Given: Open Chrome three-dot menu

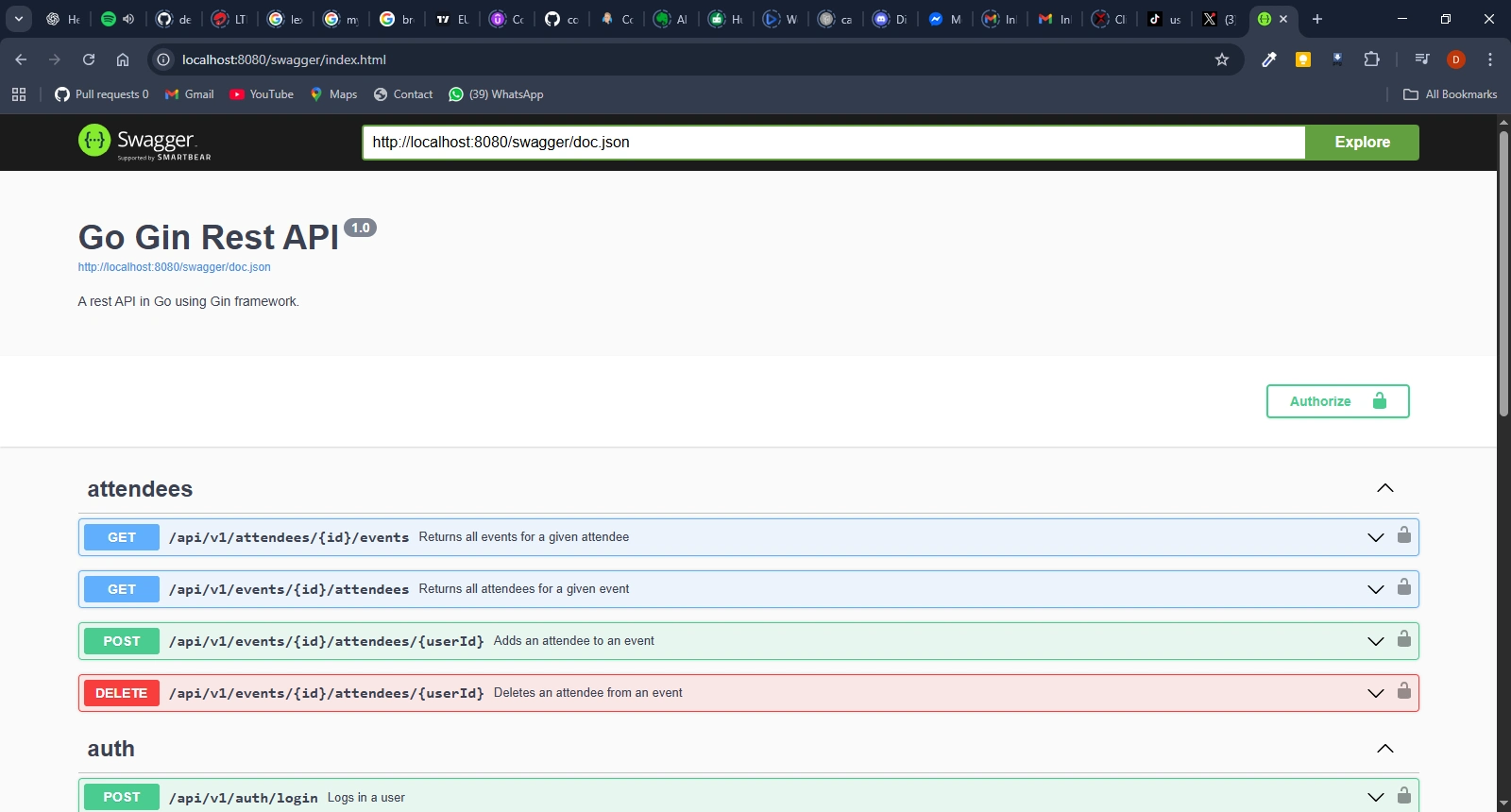Looking at the screenshot, I should [1490, 59].
